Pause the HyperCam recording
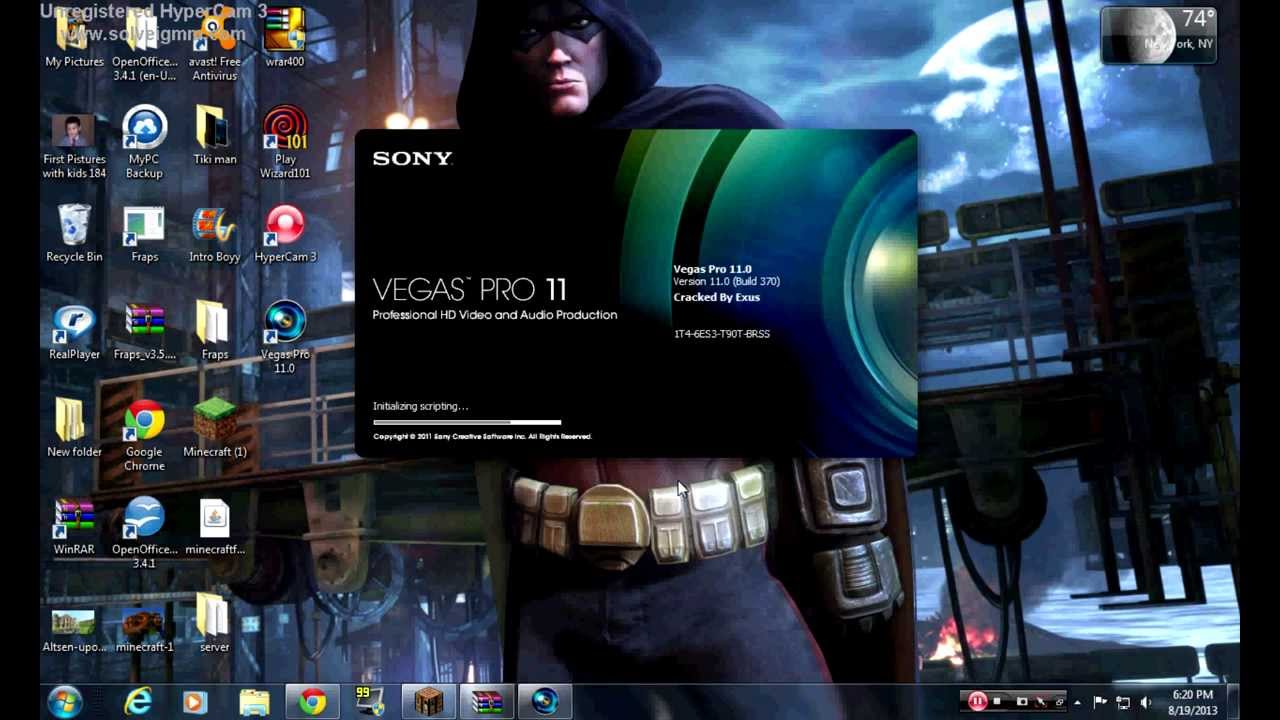The width and height of the screenshot is (1280, 720). click(x=977, y=702)
